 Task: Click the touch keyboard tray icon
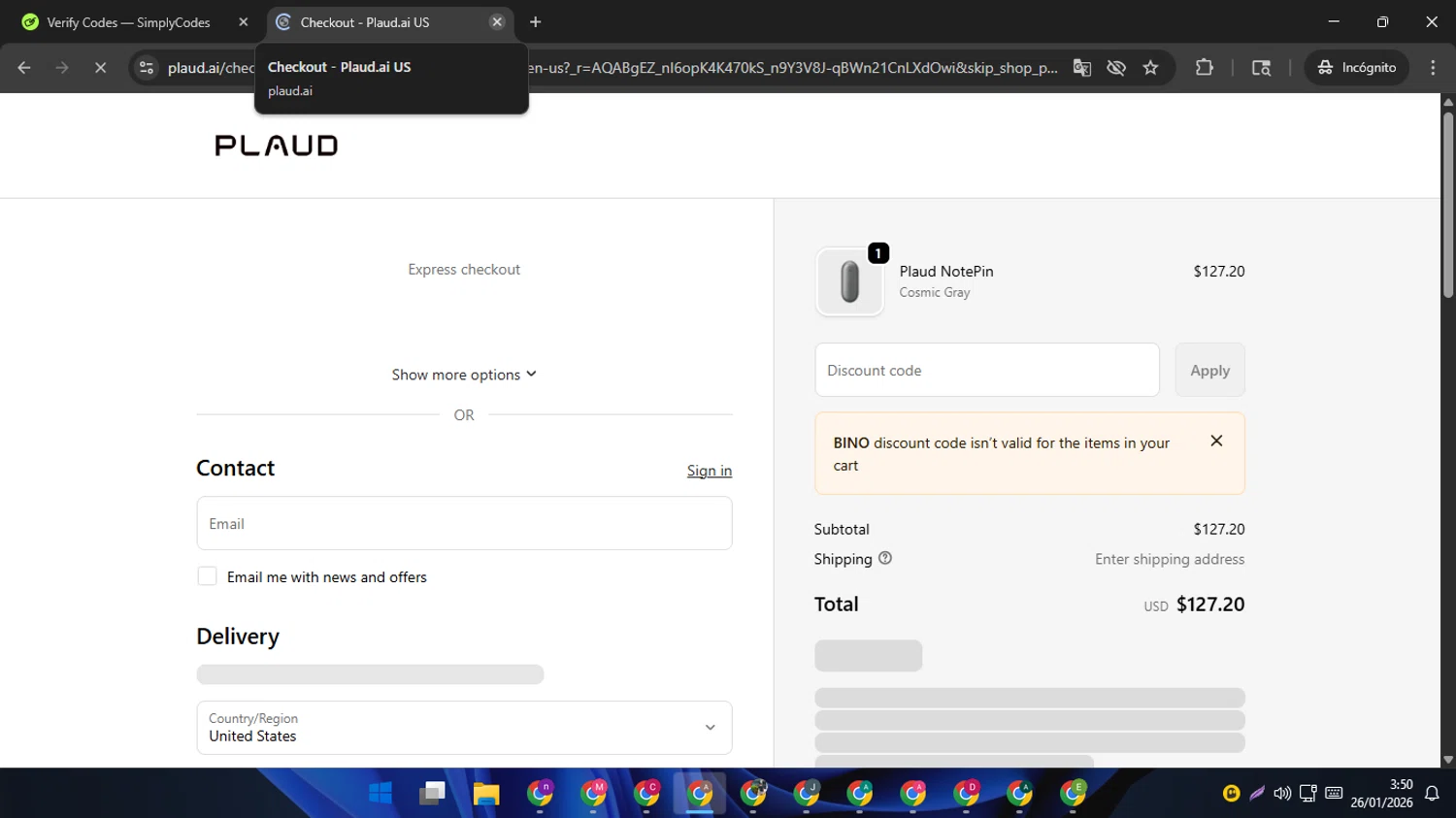pyautogui.click(x=1334, y=794)
